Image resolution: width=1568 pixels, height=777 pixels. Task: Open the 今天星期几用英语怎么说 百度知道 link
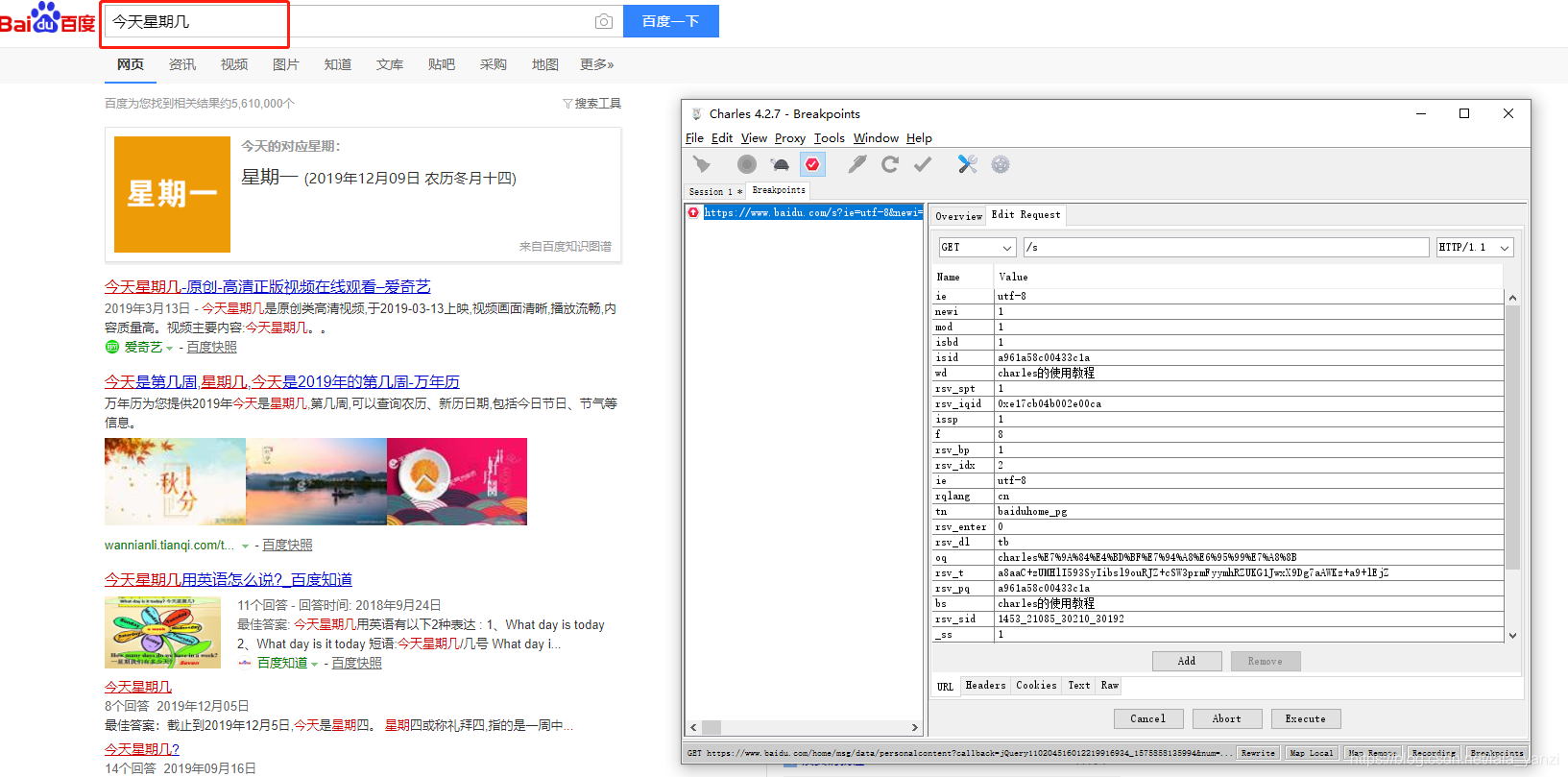229,579
